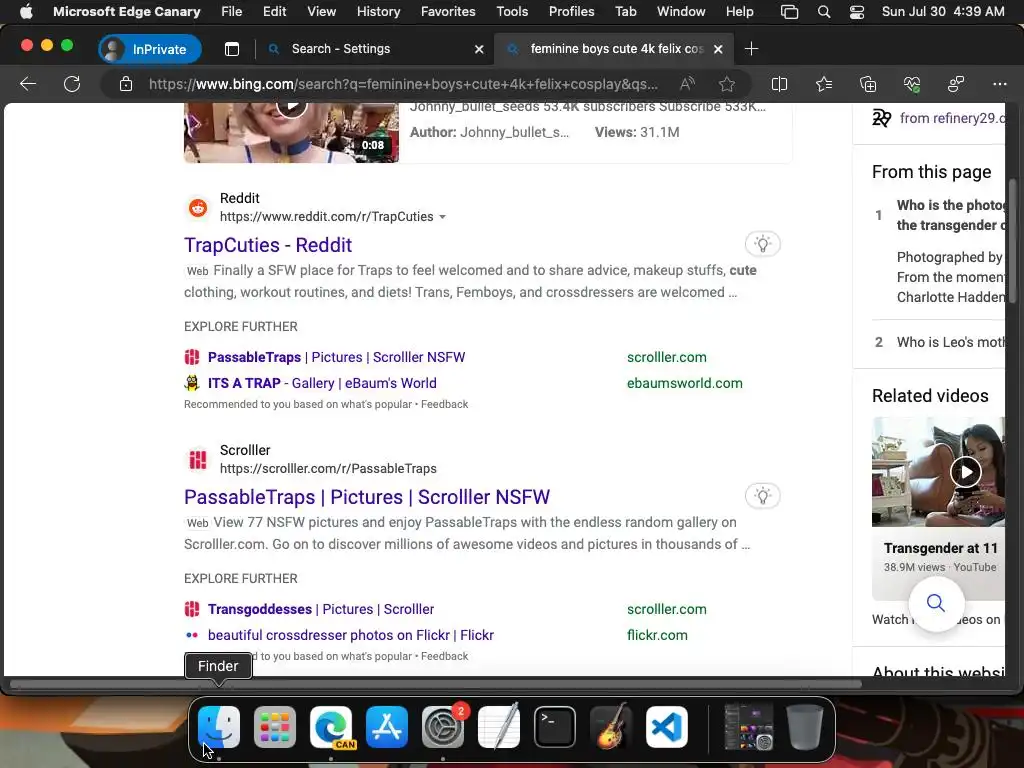Reload the Bing search page
The image size is (1024, 768).
point(72,84)
